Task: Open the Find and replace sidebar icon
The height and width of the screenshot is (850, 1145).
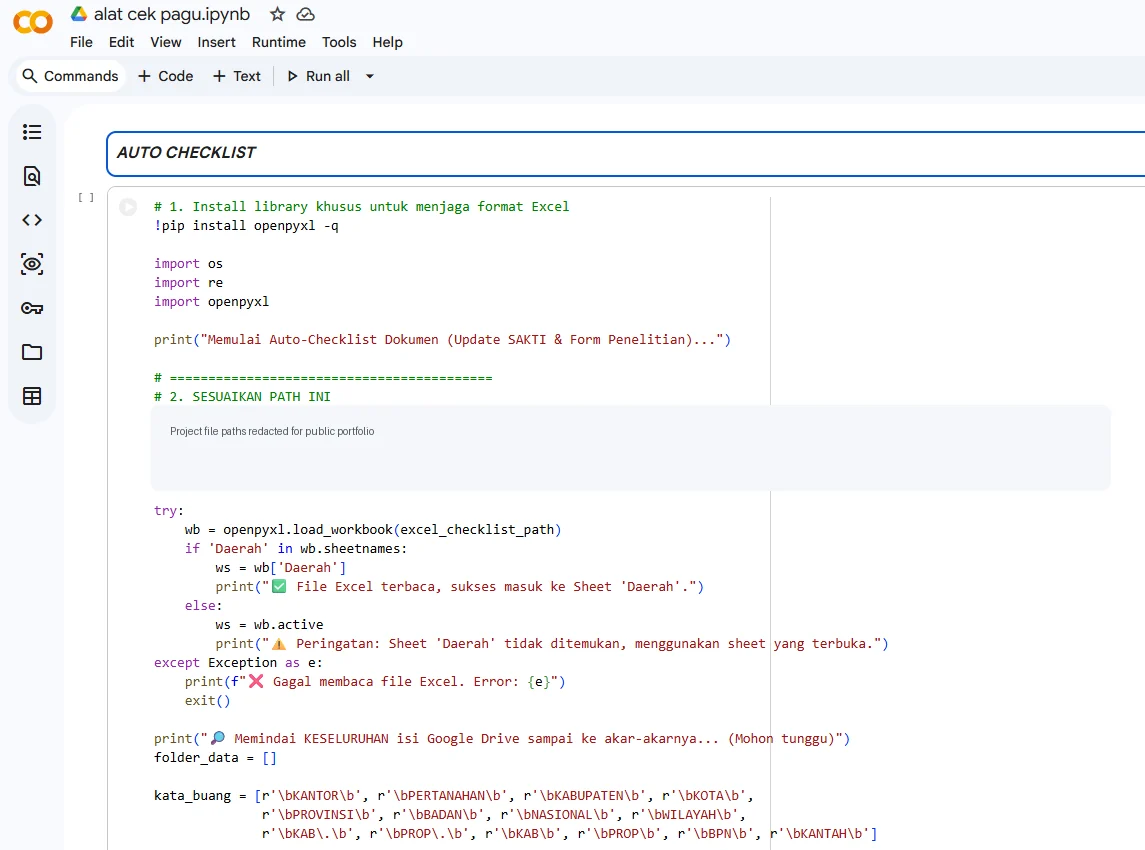Action: (32, 176)
